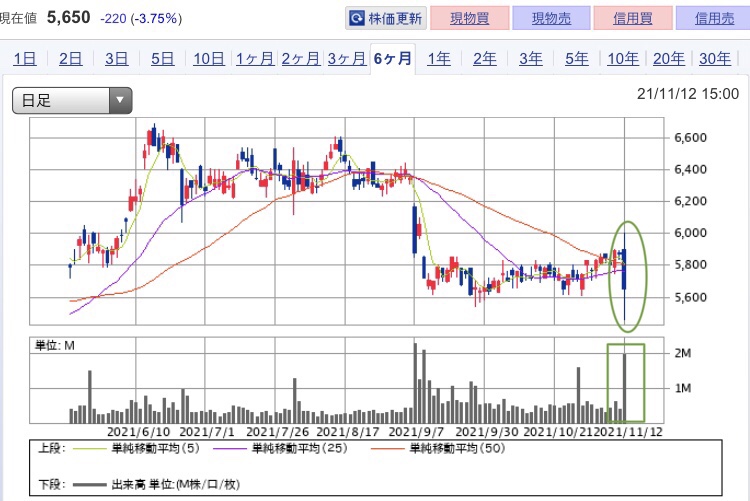Click the 6,000 price axis label

[x=690, y=233]
